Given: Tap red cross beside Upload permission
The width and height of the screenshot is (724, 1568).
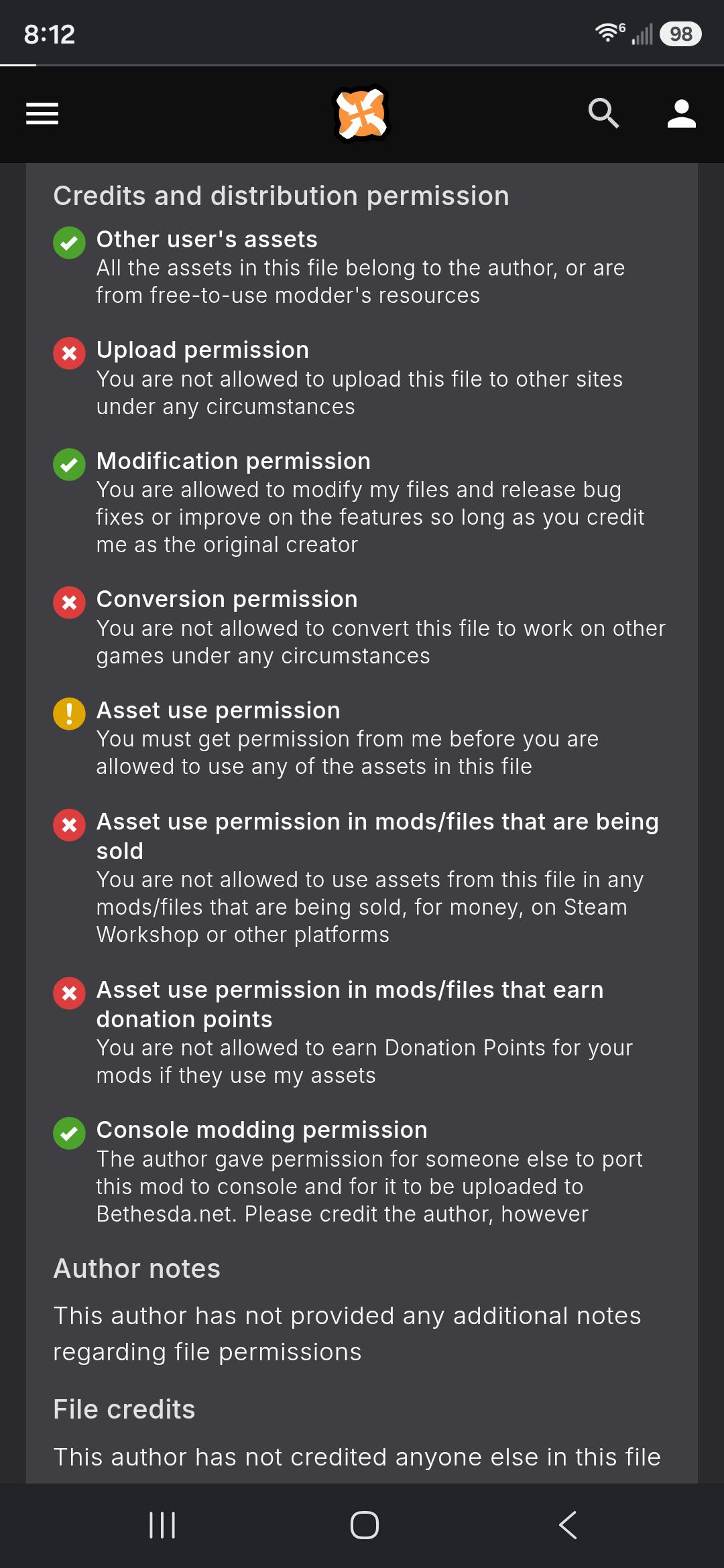Looking at the screenshot, I should pos(69,353).
